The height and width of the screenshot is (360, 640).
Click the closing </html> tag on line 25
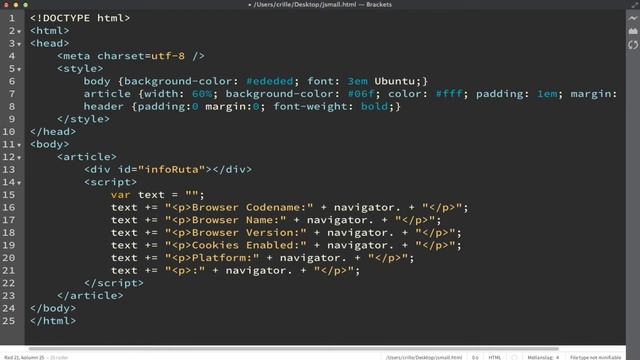tap(53, 321)
